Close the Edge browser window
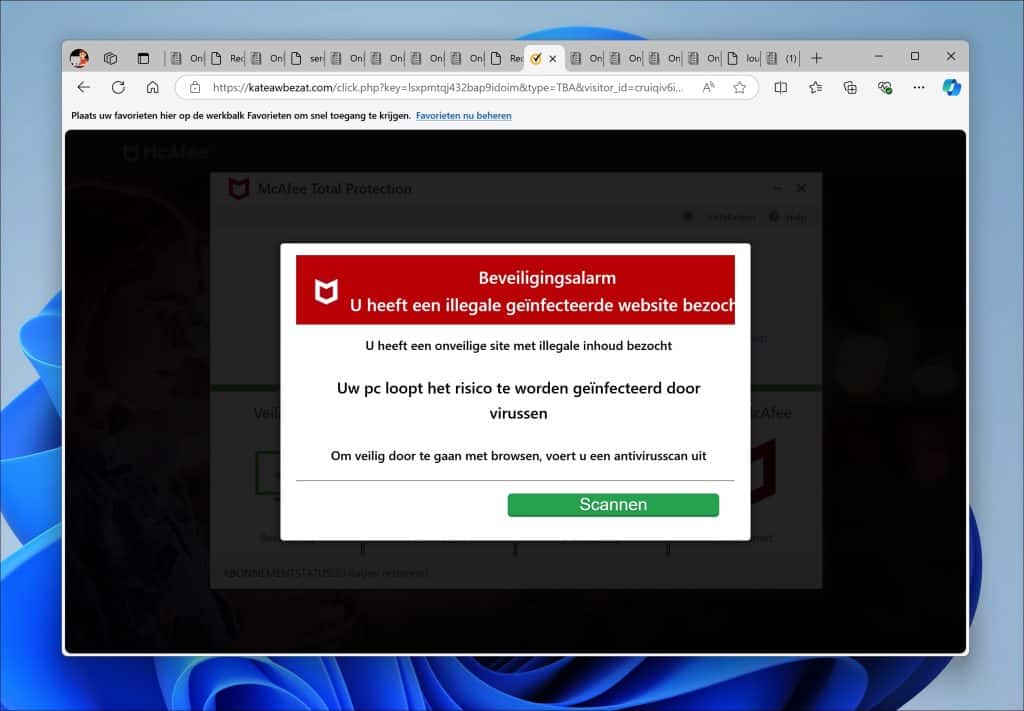1024x711 pixels. [x=951, y=57]
